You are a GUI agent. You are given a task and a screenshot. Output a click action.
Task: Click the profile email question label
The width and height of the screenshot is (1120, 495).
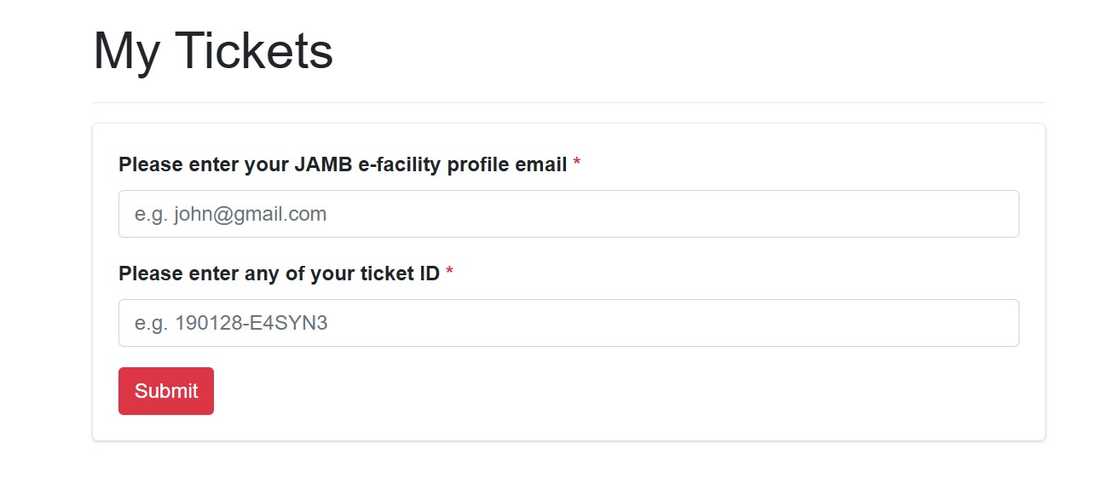pos(343,164)
